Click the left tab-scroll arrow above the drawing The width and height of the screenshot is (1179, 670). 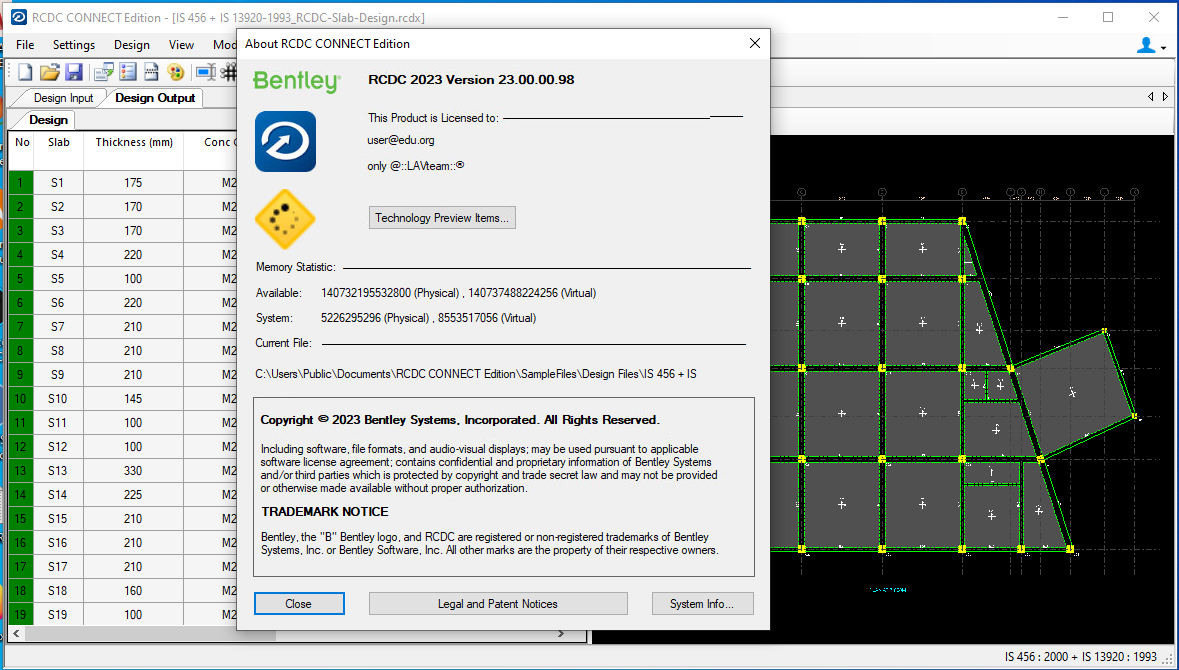(1150, 97)
